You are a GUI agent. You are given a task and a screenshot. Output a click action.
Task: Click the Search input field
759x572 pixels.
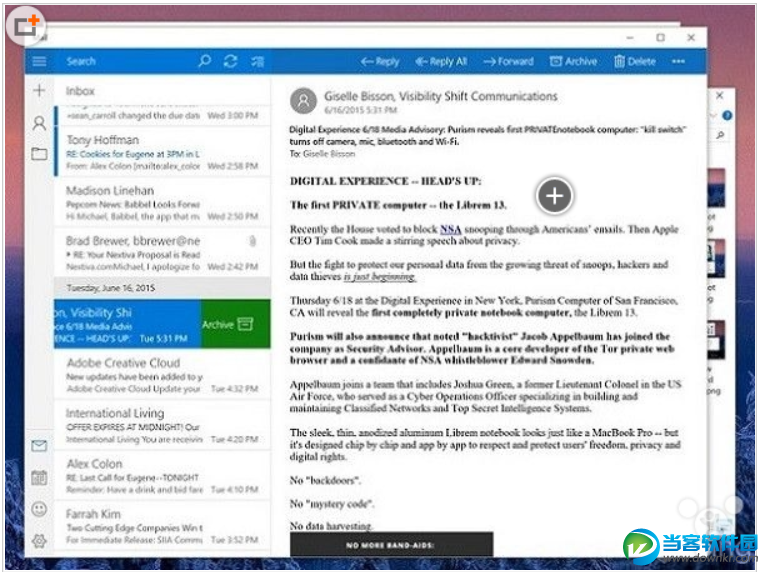point(126,61)
